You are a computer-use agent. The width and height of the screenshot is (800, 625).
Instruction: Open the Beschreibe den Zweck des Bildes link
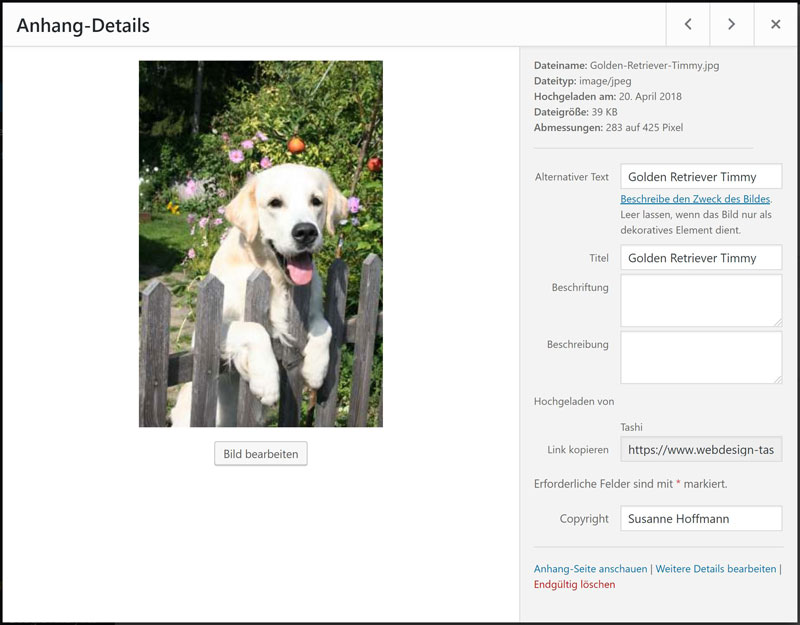coord(695,199)
